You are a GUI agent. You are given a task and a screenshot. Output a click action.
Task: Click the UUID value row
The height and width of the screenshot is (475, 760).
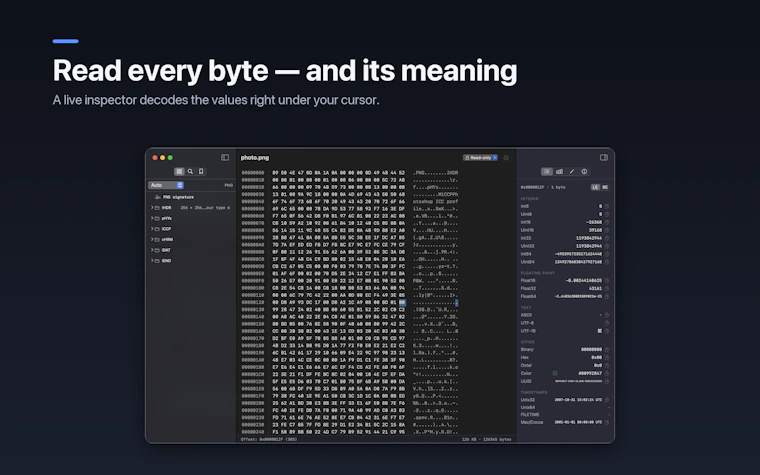565,381
